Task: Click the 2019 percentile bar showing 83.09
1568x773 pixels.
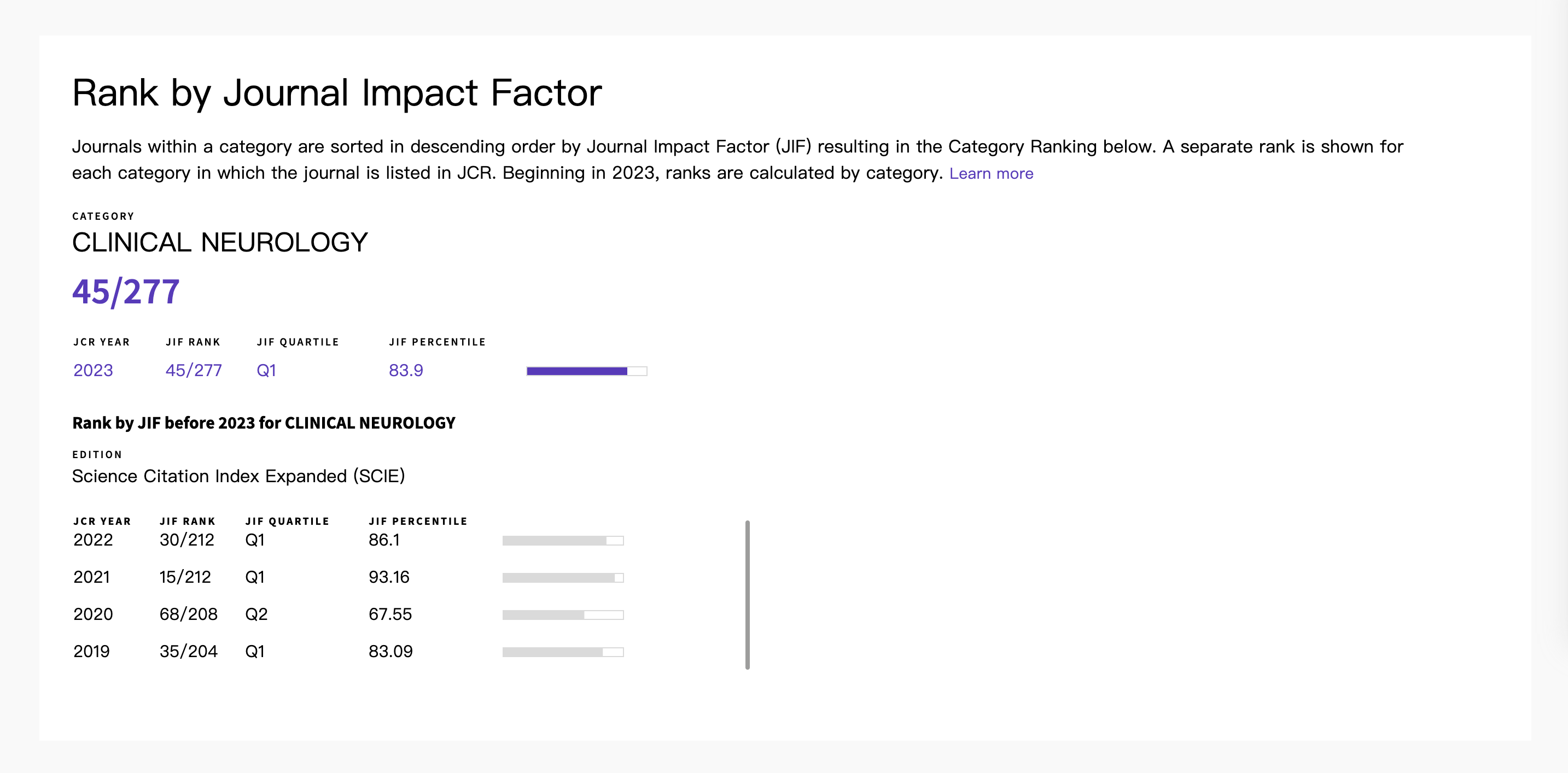Action: coord(563,652)
